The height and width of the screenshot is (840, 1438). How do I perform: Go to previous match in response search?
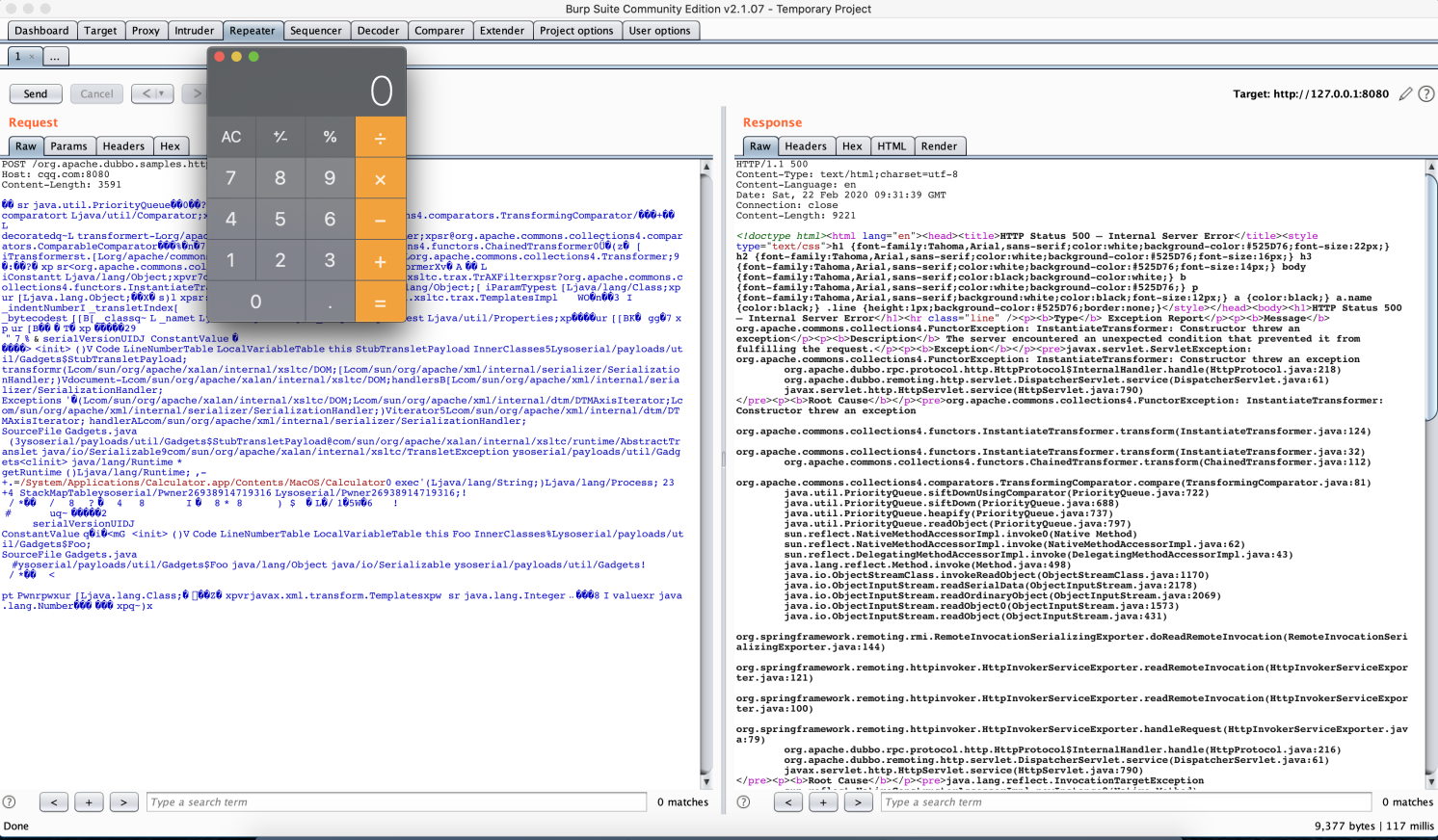[788, 801]
